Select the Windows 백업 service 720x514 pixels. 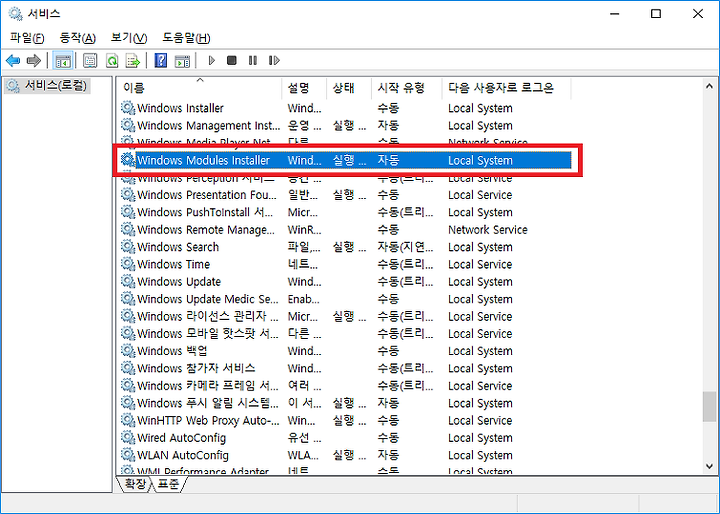tap(344, 351)
